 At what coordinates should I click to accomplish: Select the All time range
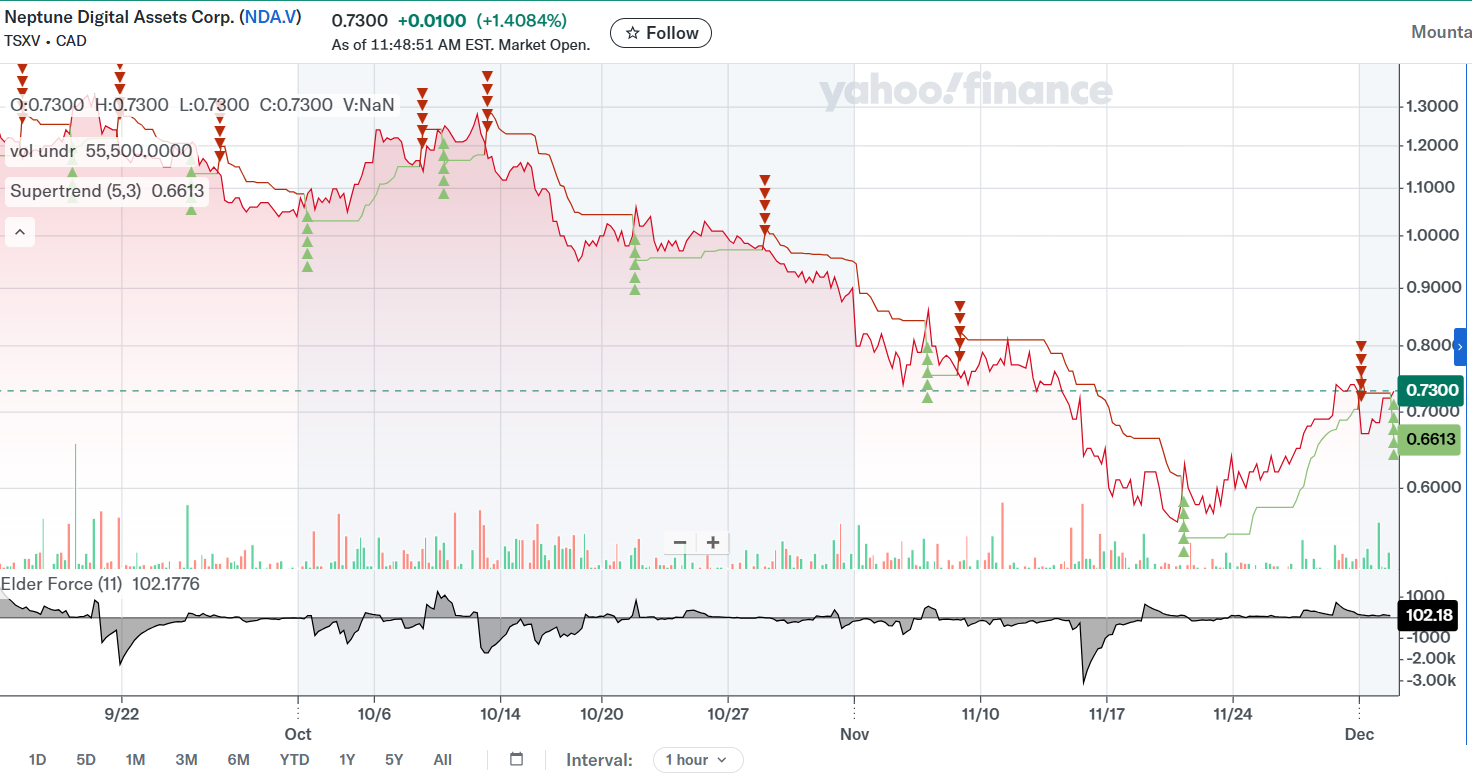tap(442, 760)
